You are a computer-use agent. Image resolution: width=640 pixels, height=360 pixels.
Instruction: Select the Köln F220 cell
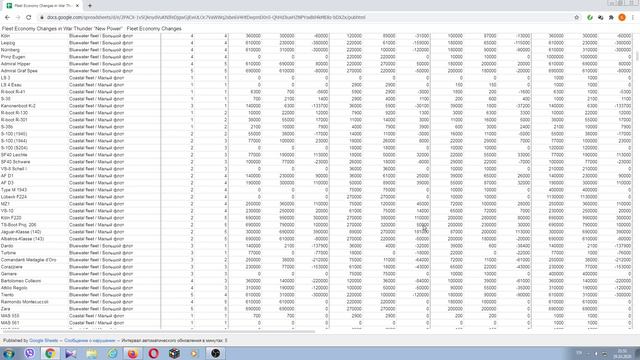[34, 218]
